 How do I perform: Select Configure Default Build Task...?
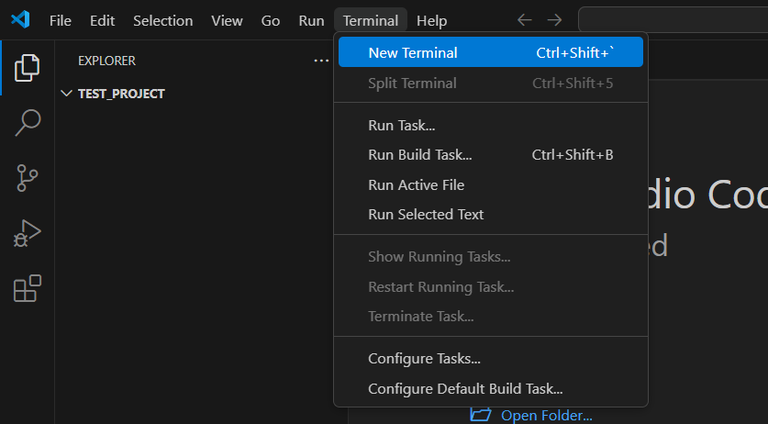(x=465, y=388)
